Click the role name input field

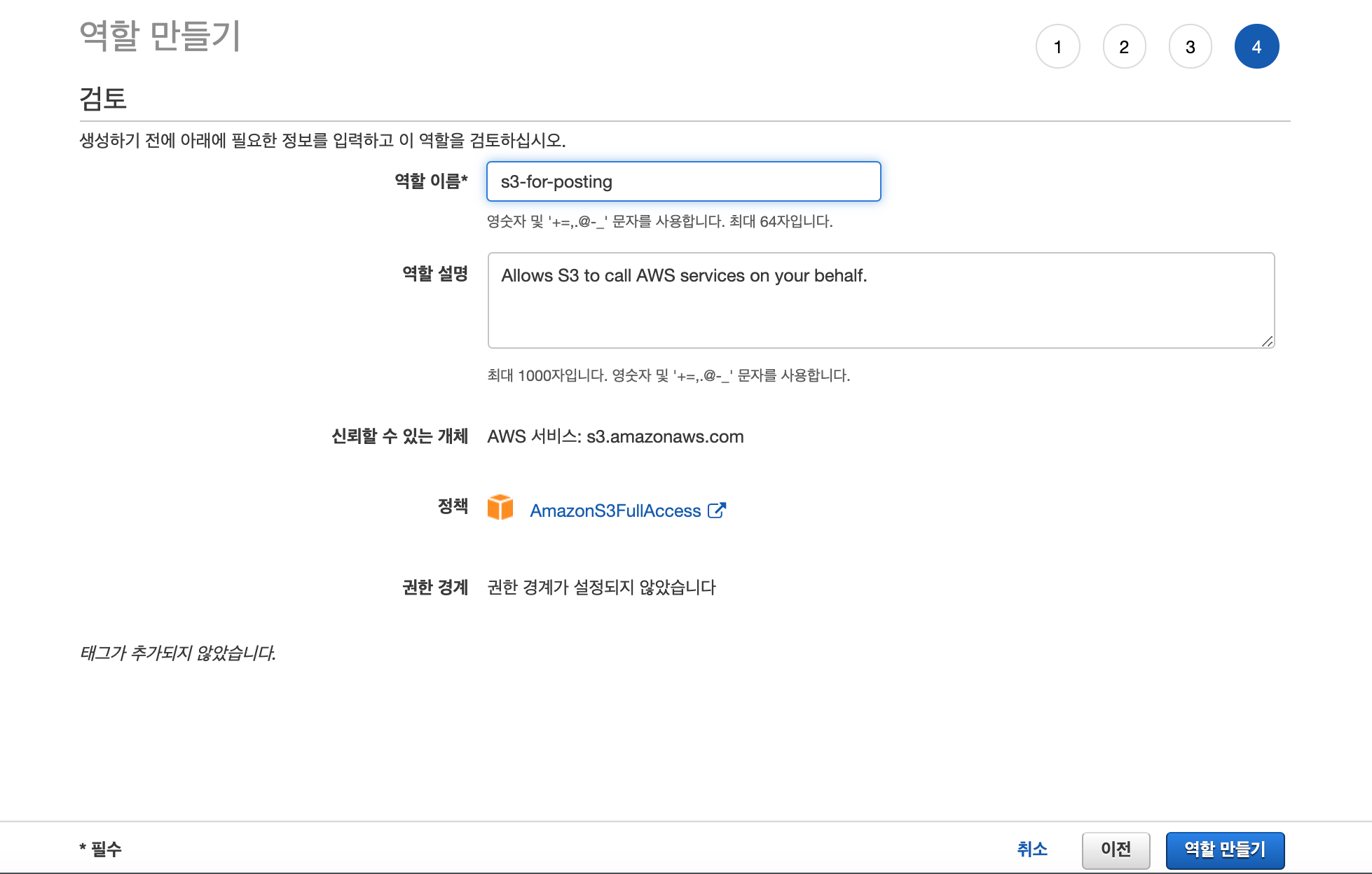[683, 182]
